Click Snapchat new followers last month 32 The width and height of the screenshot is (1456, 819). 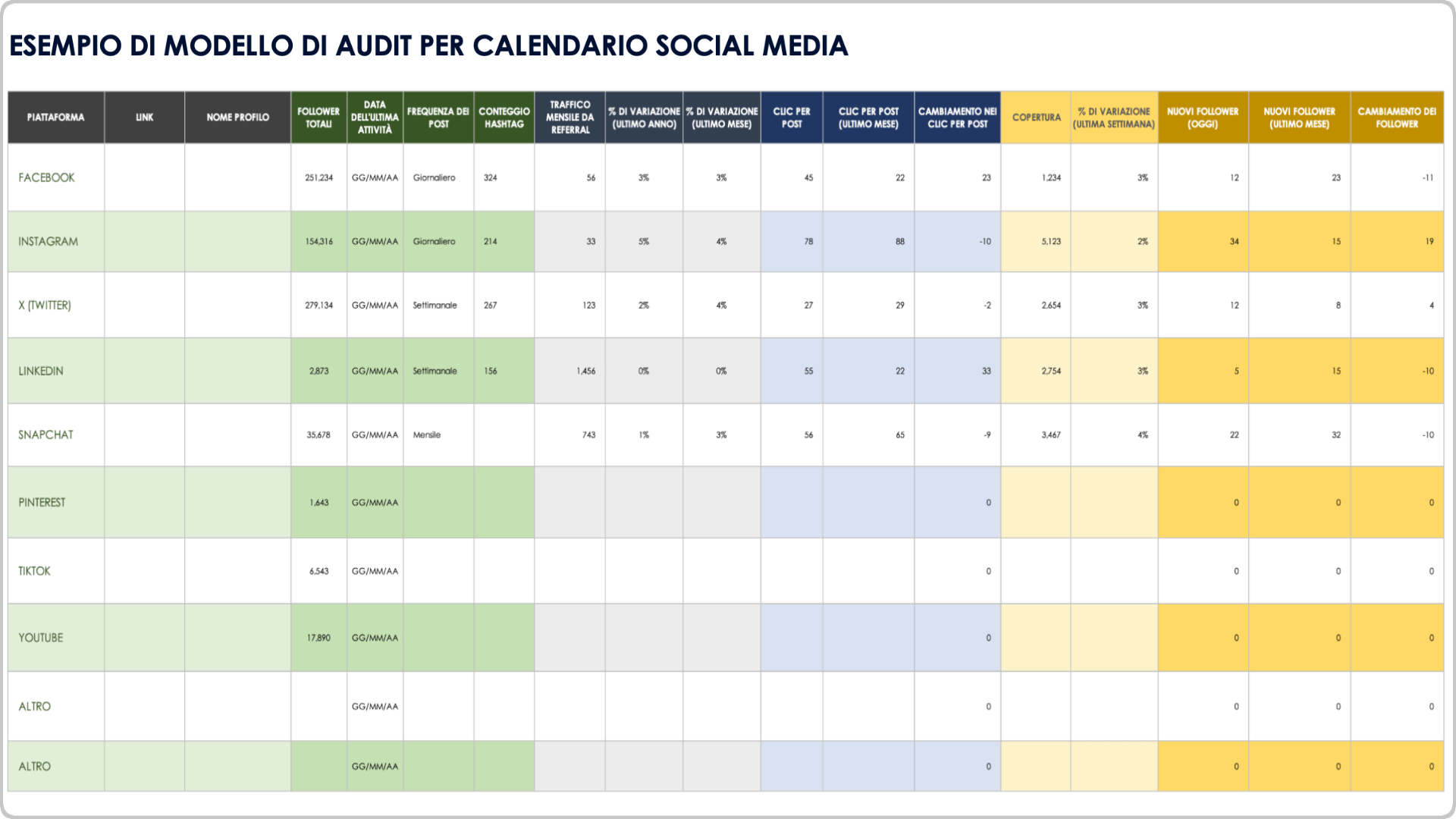[1300, 435]
